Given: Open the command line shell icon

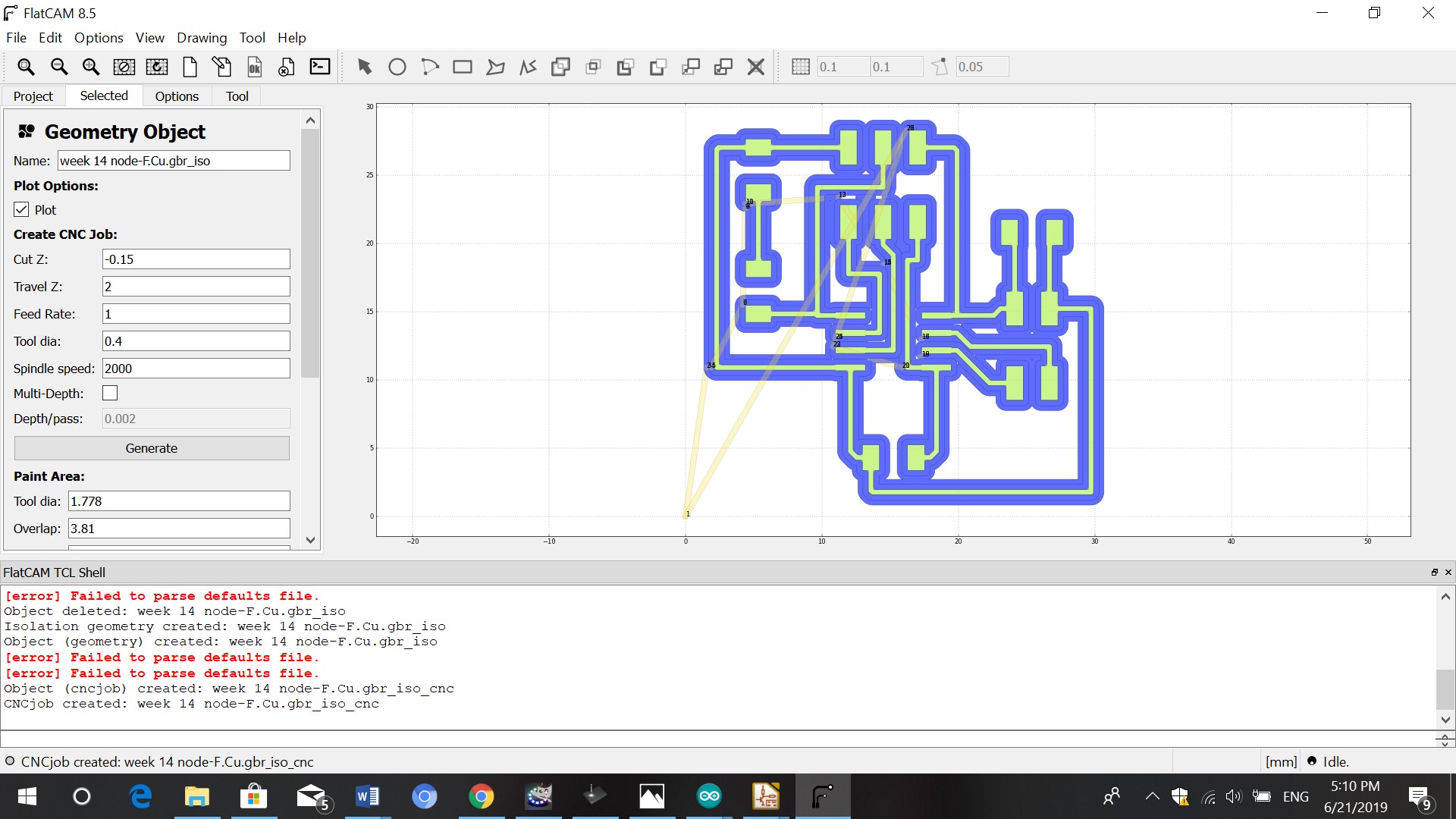Looking at the screenshot, I should click(320, 67).
